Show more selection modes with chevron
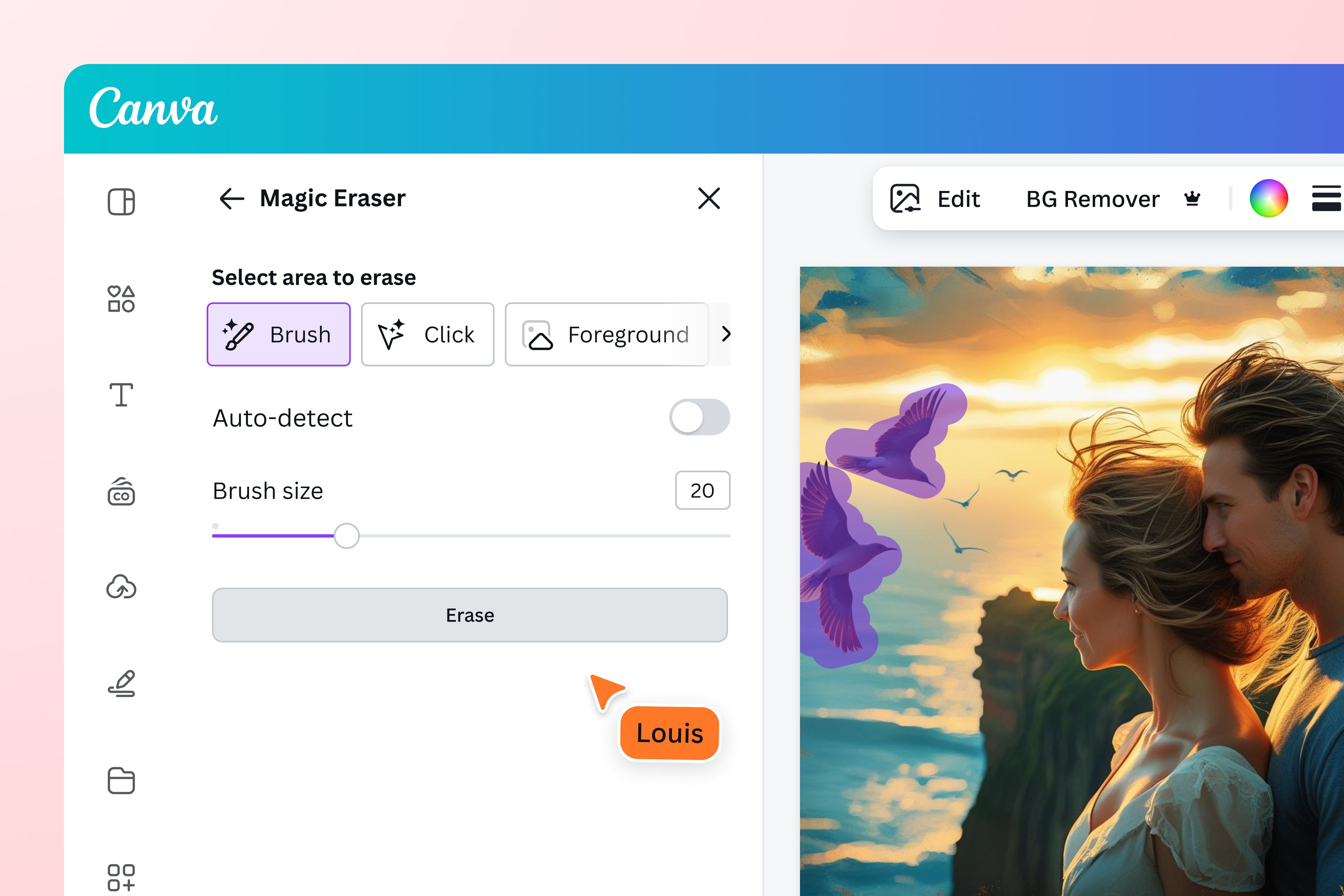Screen dimensions: 1344x896 click(x=726, y=334)
